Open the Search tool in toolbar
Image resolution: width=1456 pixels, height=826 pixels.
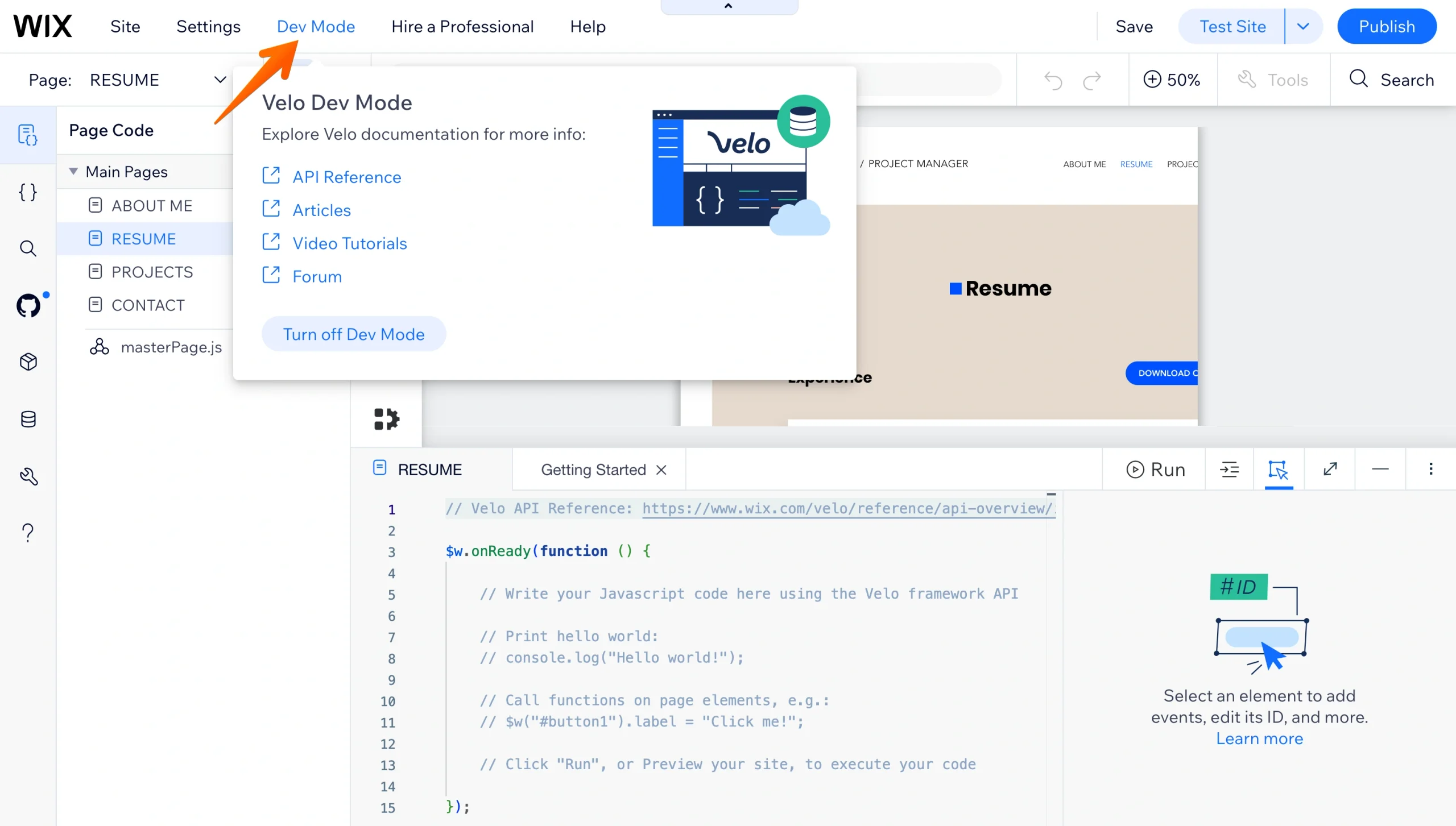coord(1391,80)
